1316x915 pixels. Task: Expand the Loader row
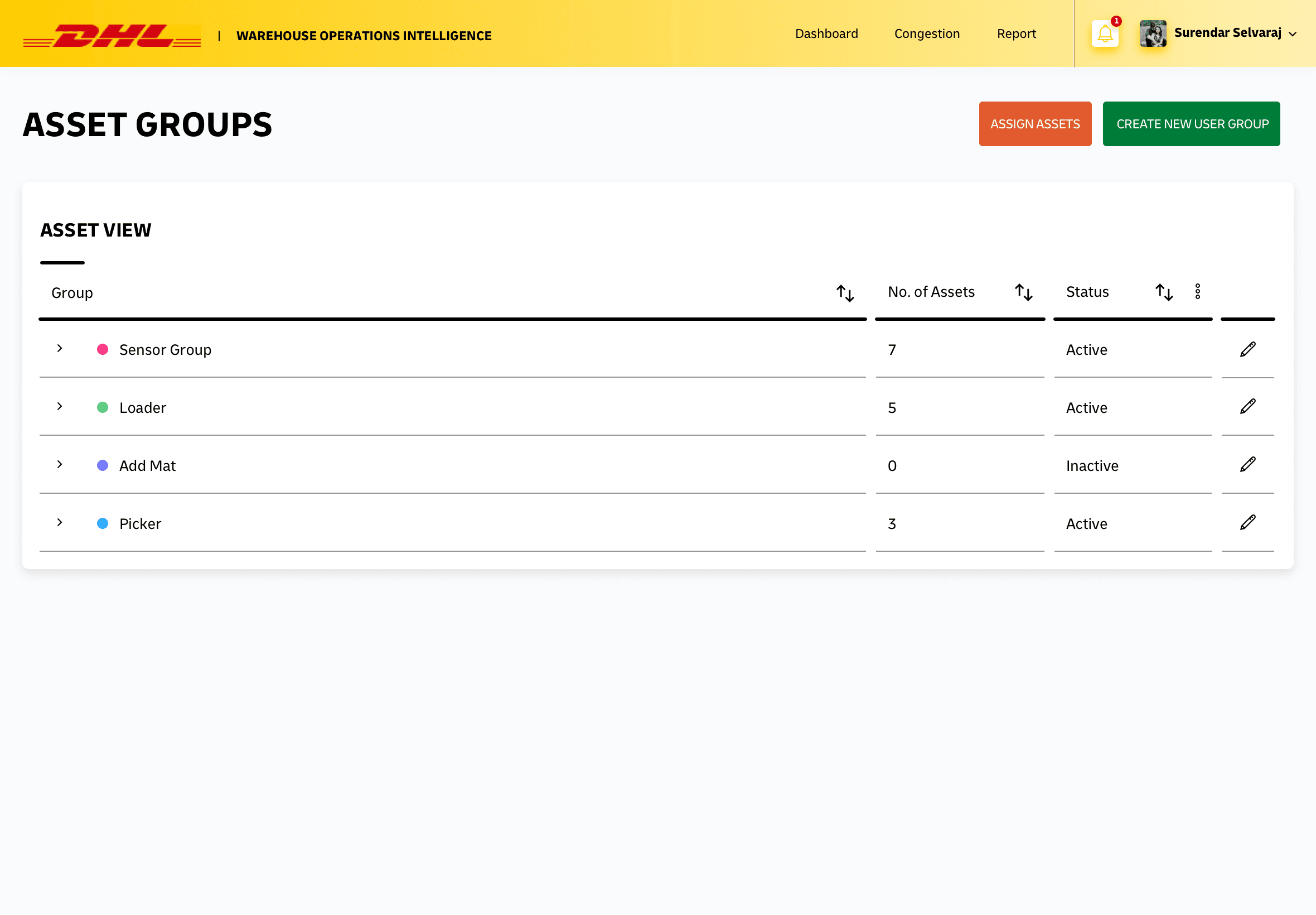point(60,407)
